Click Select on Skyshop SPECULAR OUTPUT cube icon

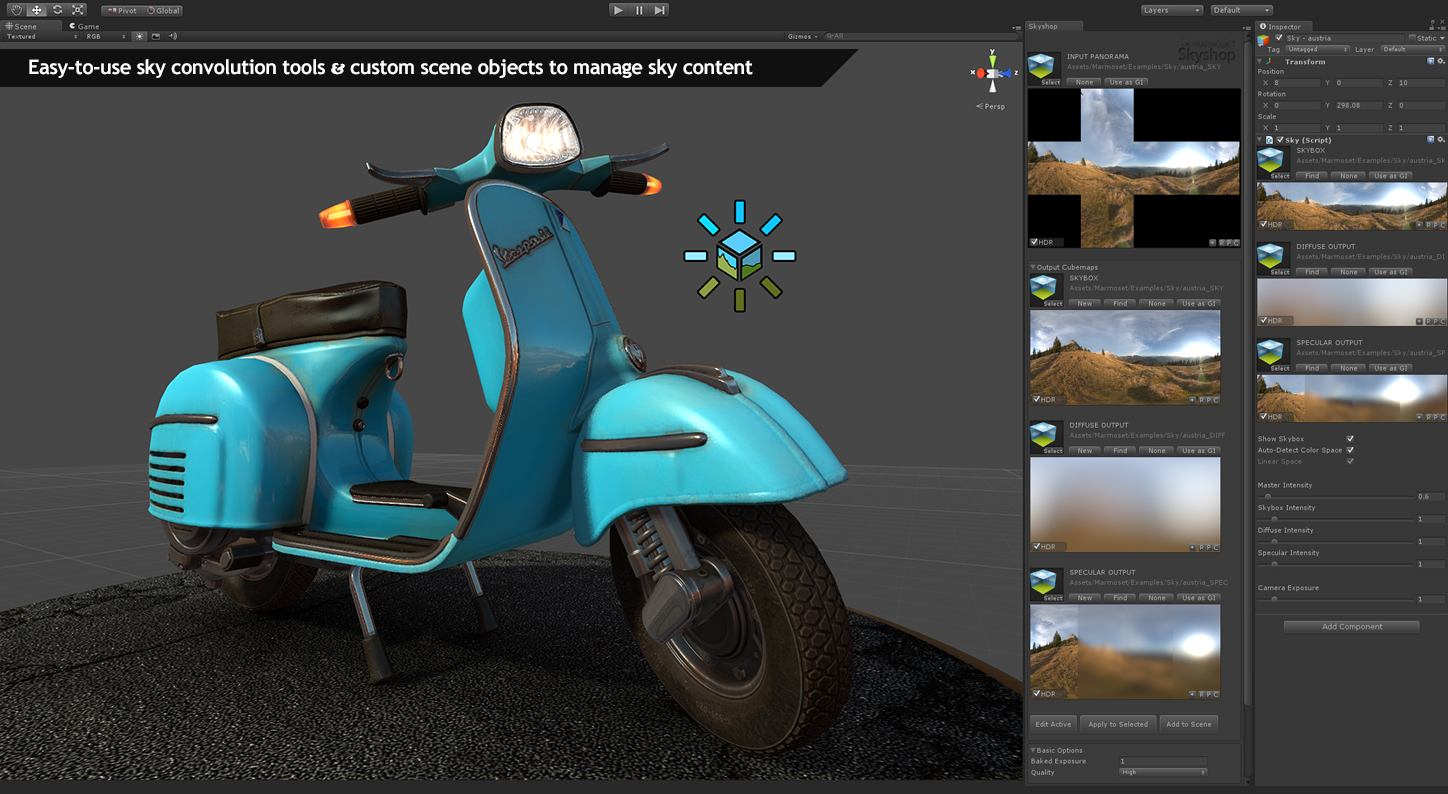click(1045, 585)
